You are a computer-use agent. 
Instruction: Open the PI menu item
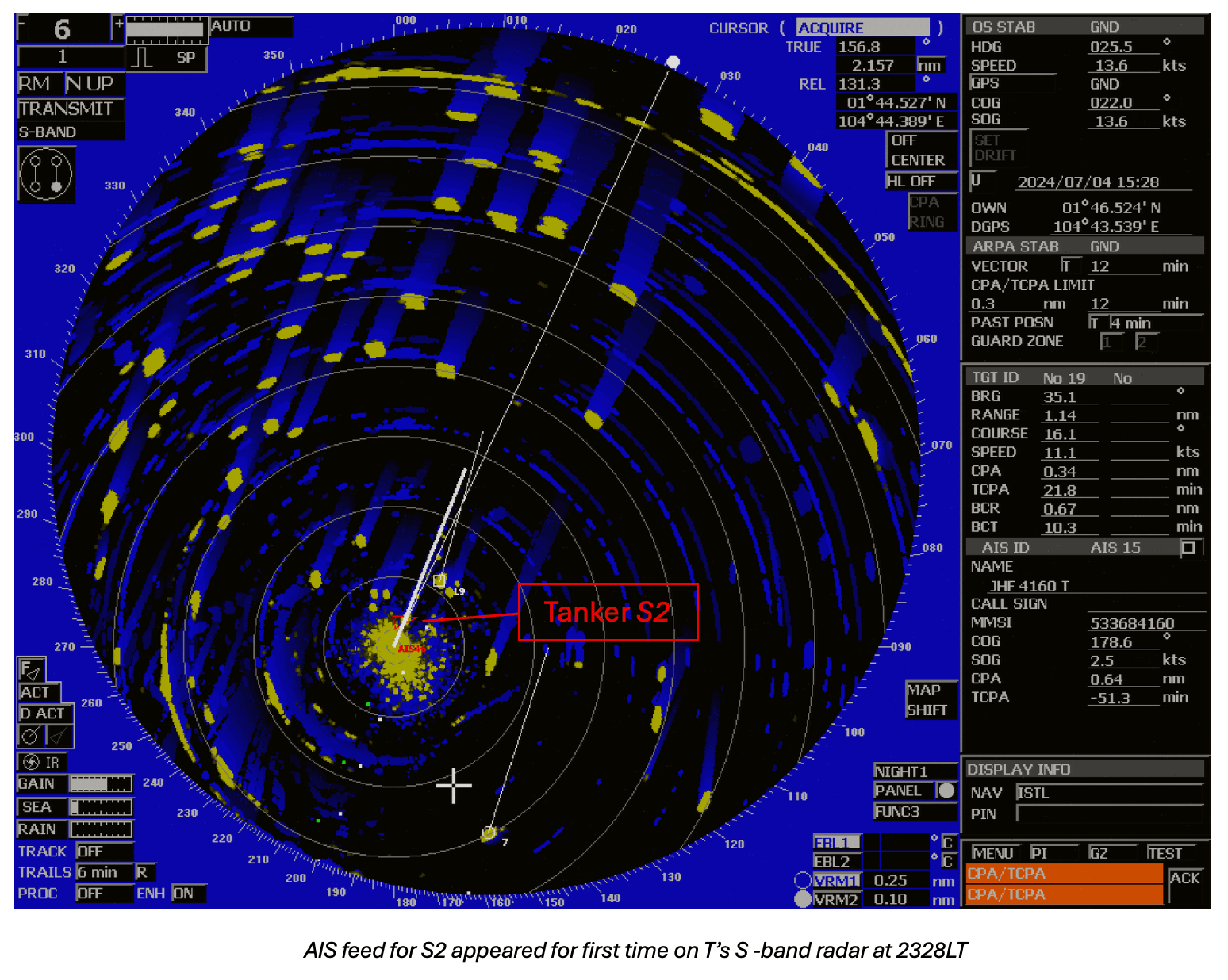1039,853
